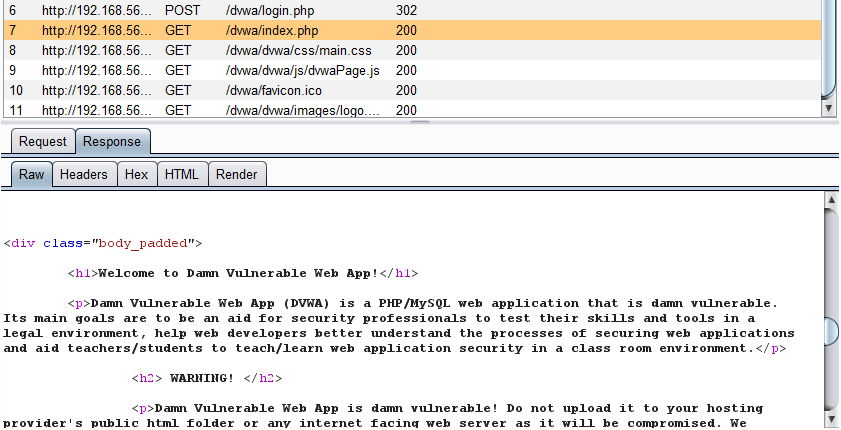Open the Request tab
841x430 pixels.
43,142
